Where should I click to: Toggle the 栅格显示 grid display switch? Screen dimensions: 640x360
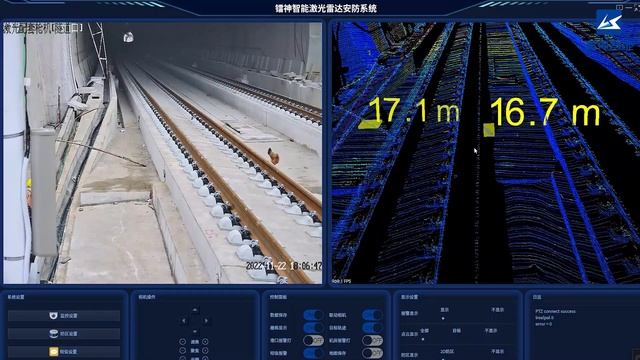(x=313, y=328)
